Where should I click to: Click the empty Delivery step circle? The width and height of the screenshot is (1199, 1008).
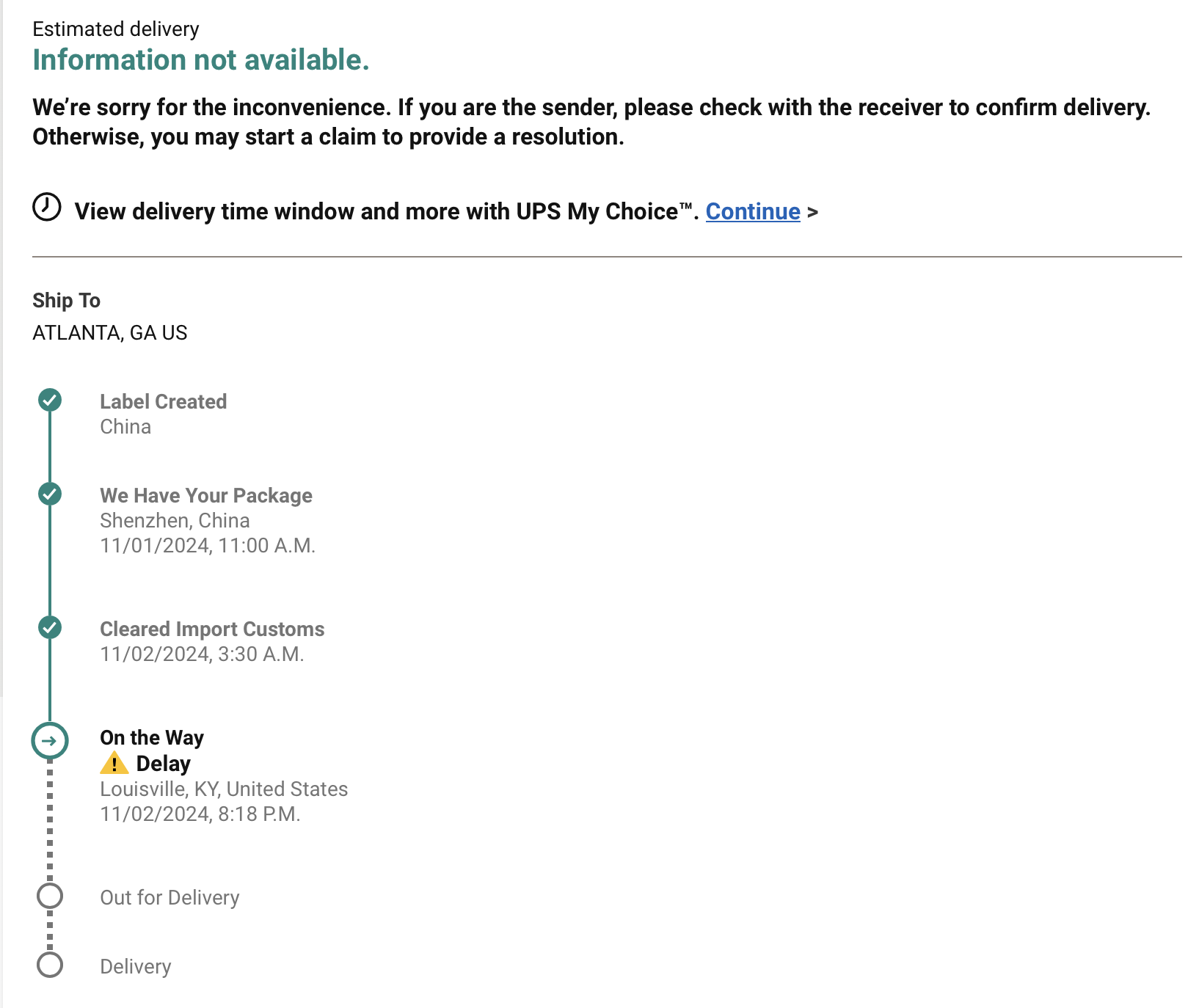click(x=50, y=965)
